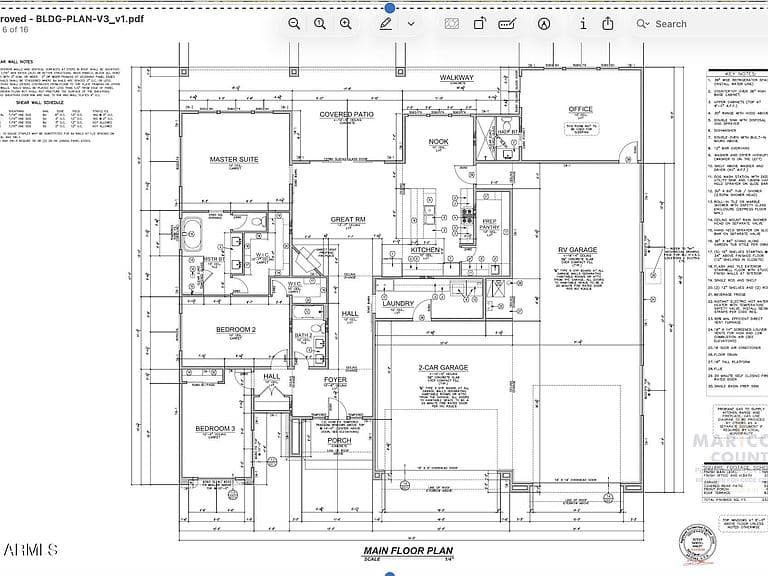
Task: Click the MASTER SUITE room label
Action: click(x=234, y=160)
